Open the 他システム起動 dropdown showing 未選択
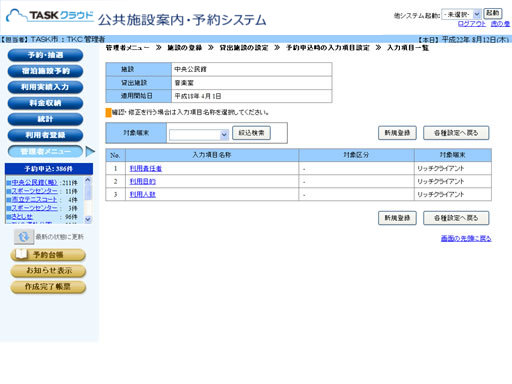The height and width of the screenshot is (384, 512). click(461, 14)
